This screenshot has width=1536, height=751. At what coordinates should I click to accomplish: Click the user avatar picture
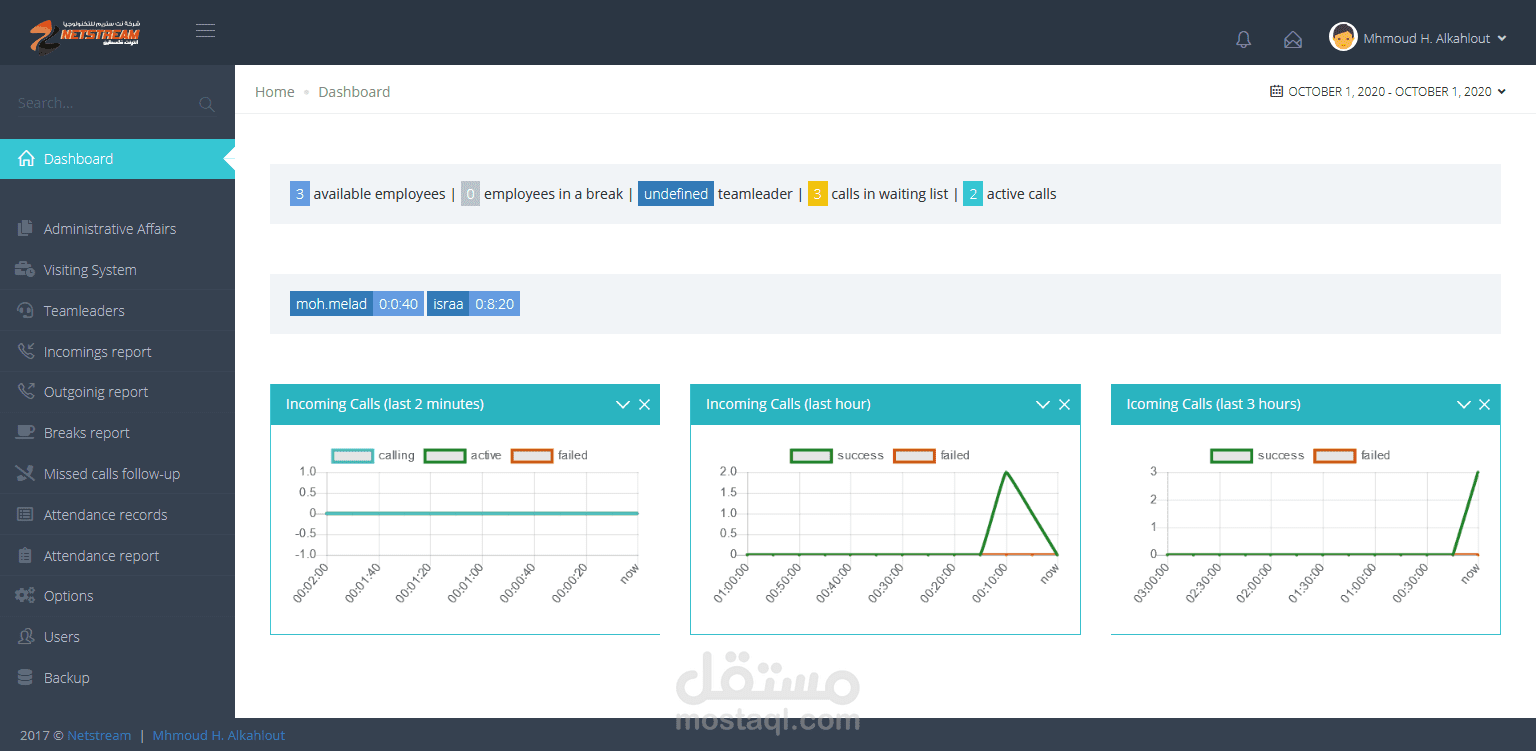point(1343,37)
